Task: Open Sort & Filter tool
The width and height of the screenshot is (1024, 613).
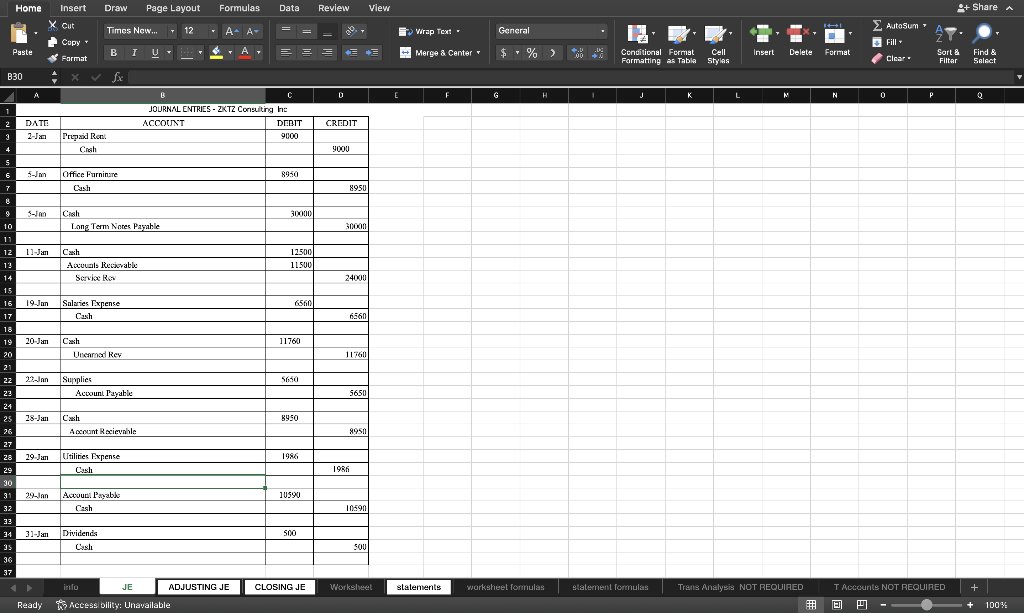Action: coord(948,44)
